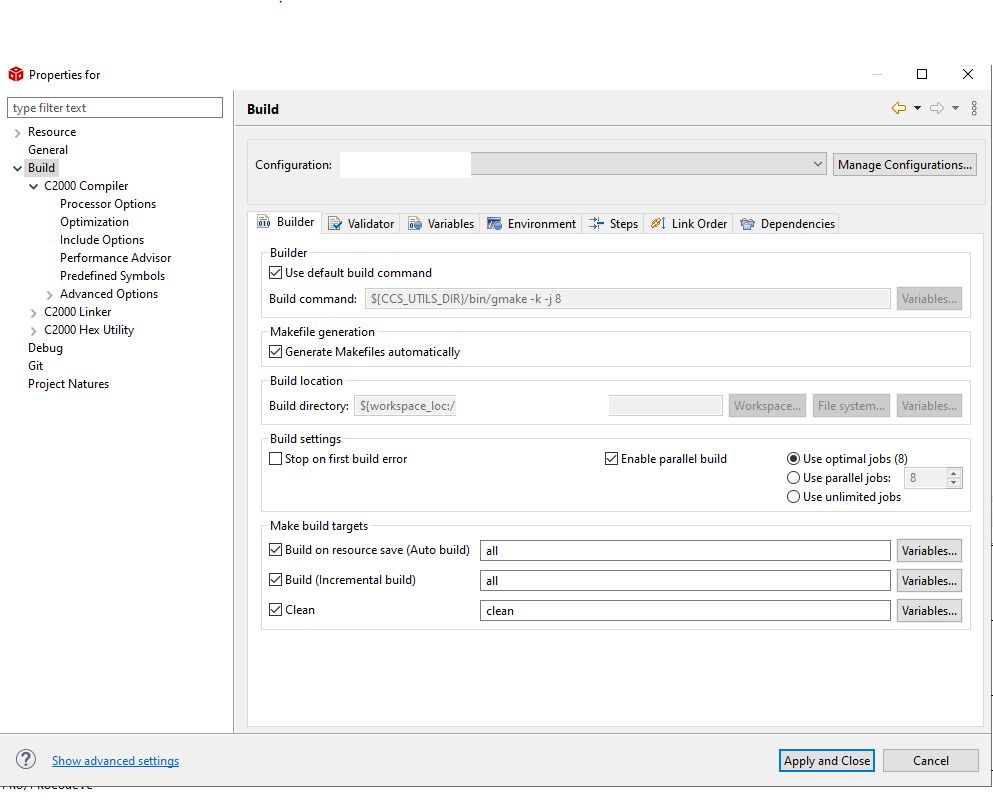This screenshot has height=806, width=993.
Task: Select Use parallel jobs radio button
Action: pyautogui.click(x=793, y=477)
